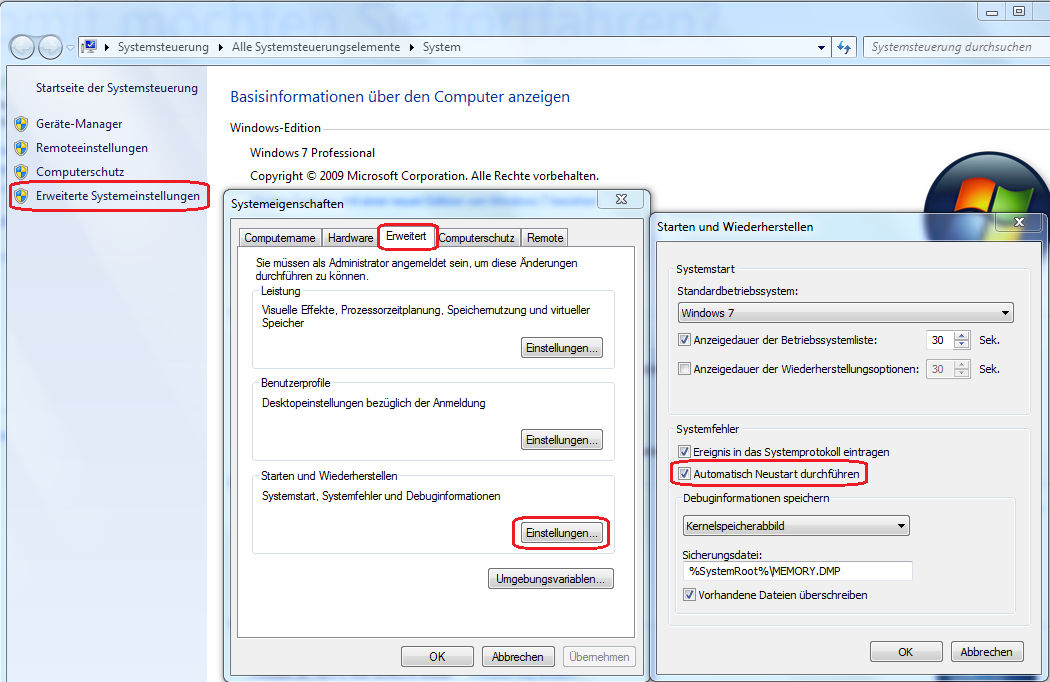The width and height of the screenshot is (1050, 682).
Task: Toggle Anzeigedauer der Betriebssystemliste checkbox
Action: 684,340
